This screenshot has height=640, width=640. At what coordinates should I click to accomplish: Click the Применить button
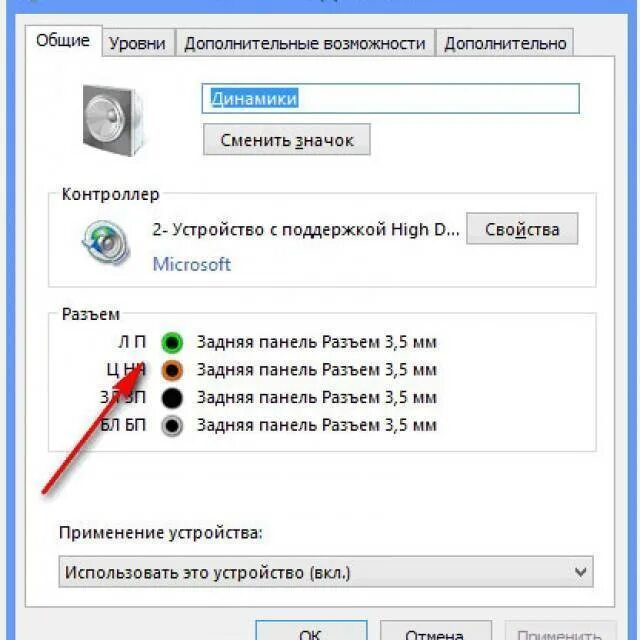coord(559,631)
